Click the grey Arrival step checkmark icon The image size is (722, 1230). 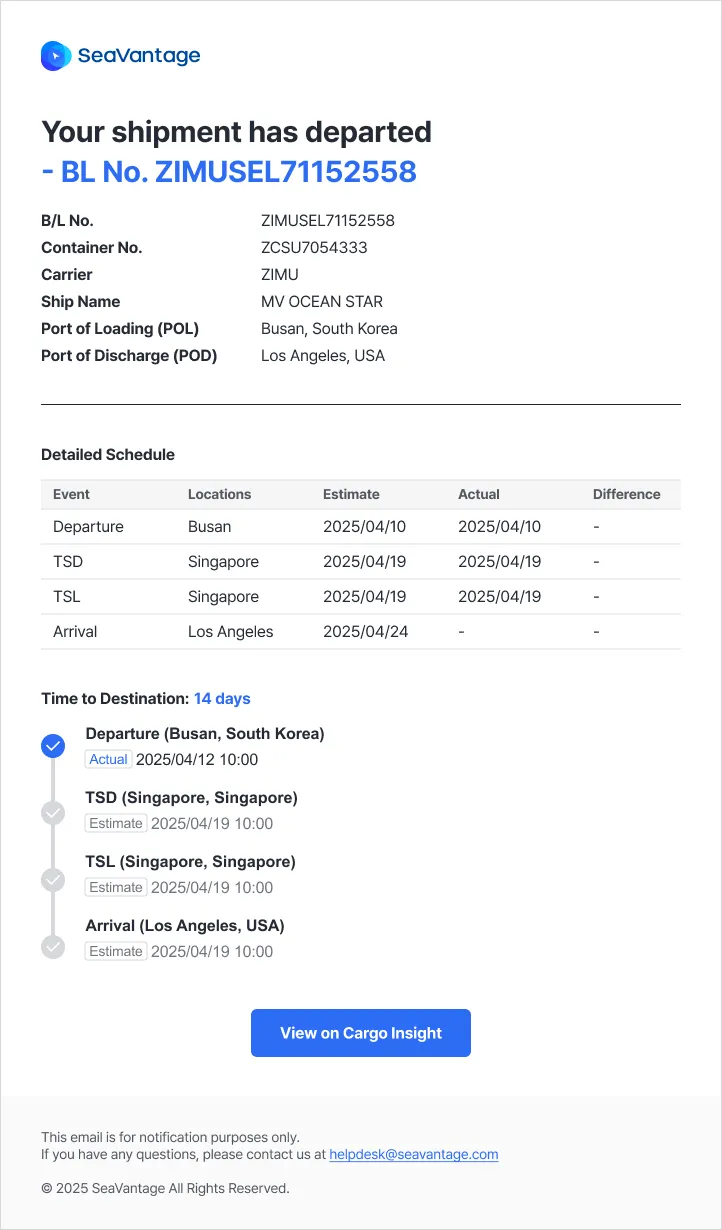click(53, 946)
